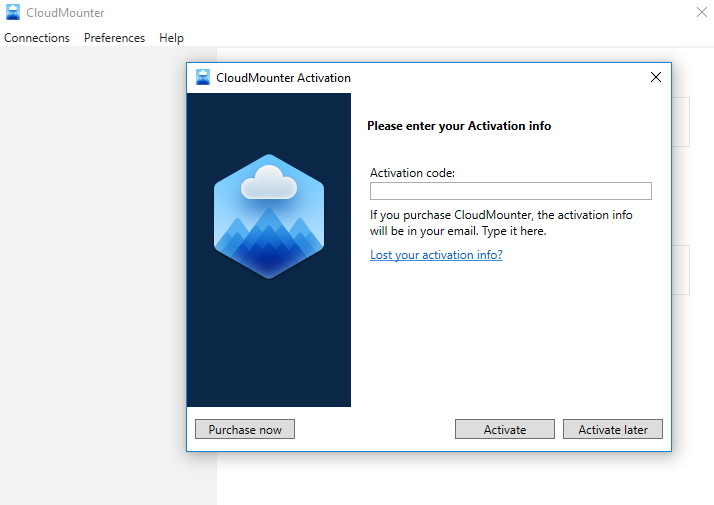
Task: Click the Activation code input field
Action: (510, 191)
